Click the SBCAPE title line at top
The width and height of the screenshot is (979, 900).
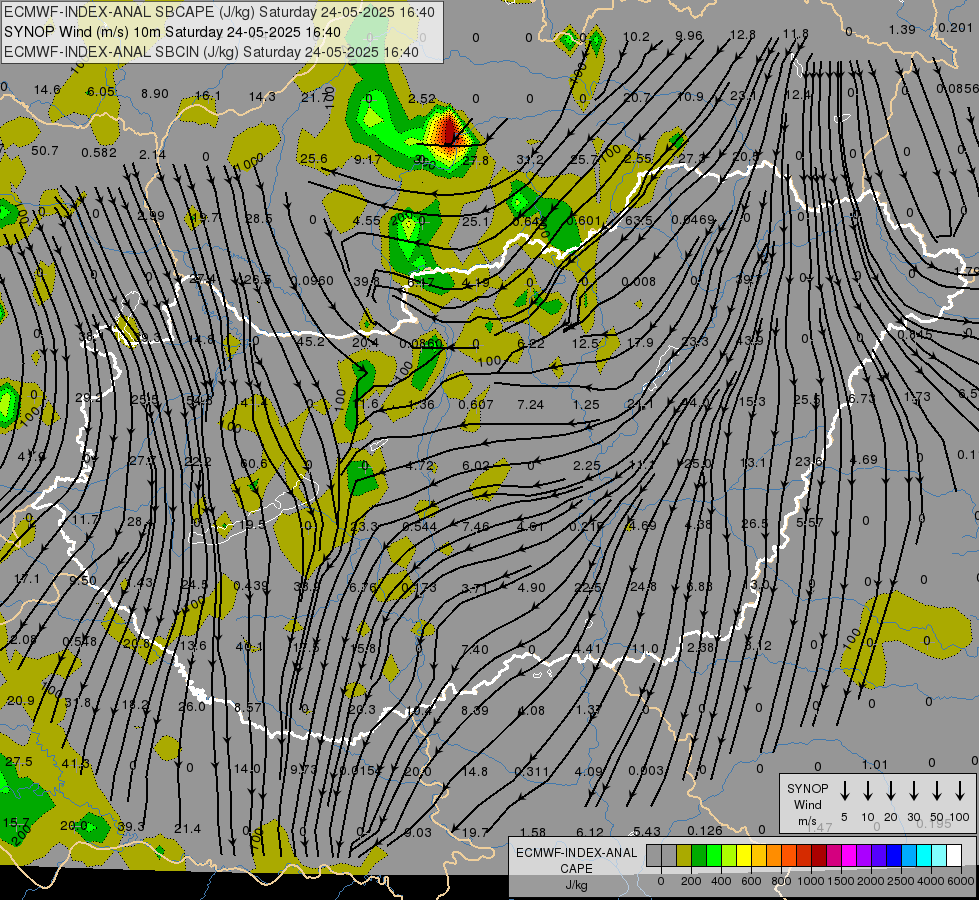pyautogui.click(x=219, y=12)
